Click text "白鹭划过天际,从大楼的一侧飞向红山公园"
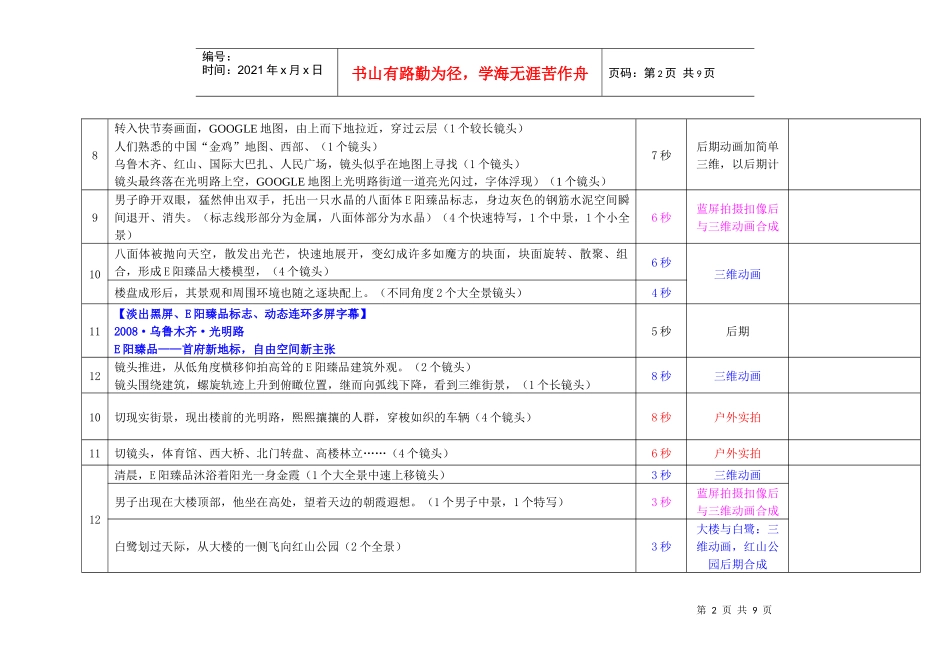The image size is (950, 672). (x=258, y=547)
